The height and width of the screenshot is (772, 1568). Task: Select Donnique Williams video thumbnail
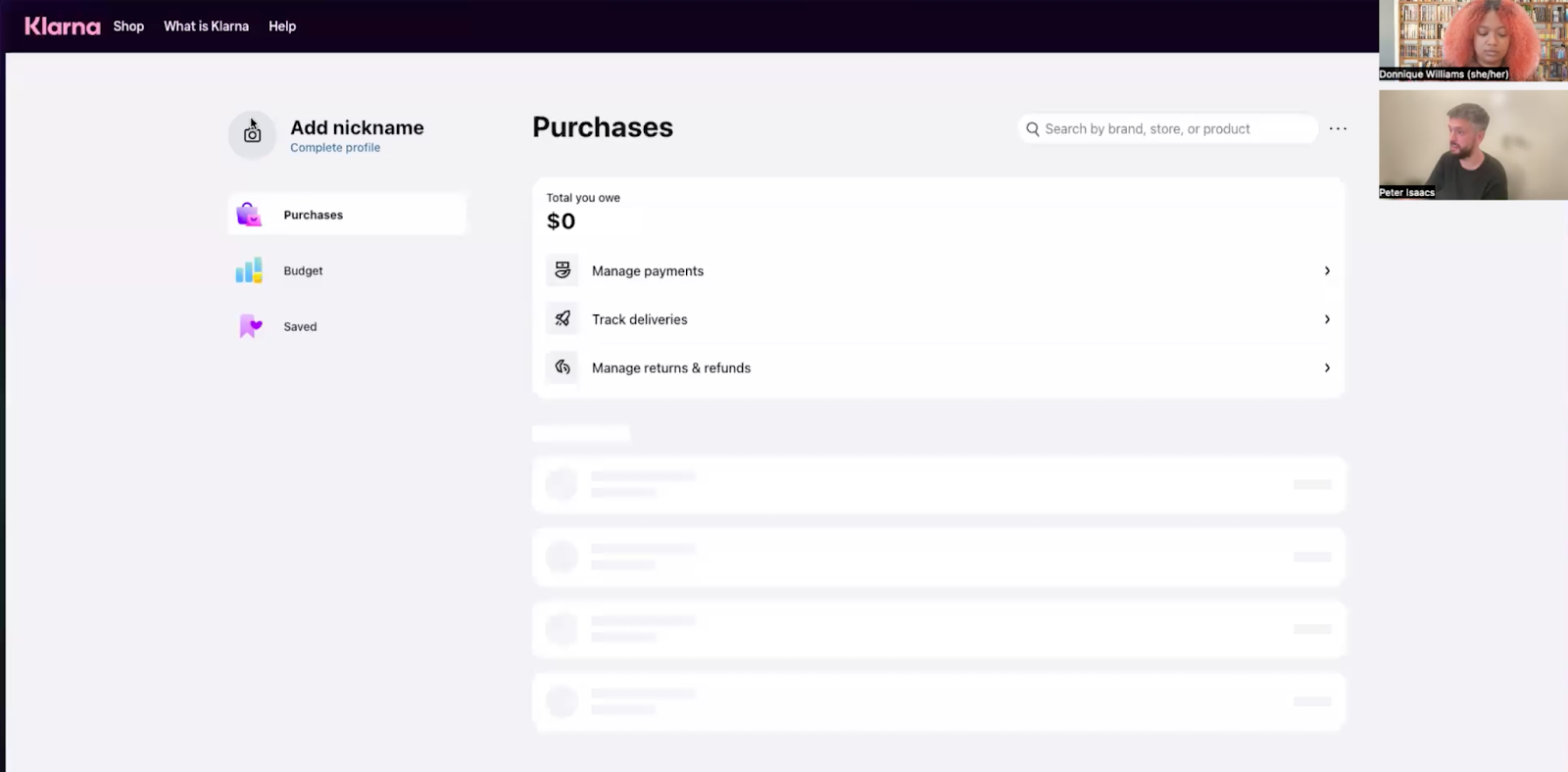click(1473, 40)
